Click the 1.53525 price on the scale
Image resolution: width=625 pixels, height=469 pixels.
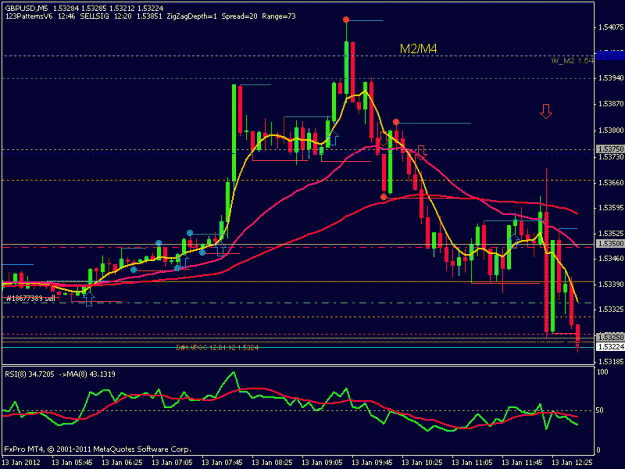(611, 233)
